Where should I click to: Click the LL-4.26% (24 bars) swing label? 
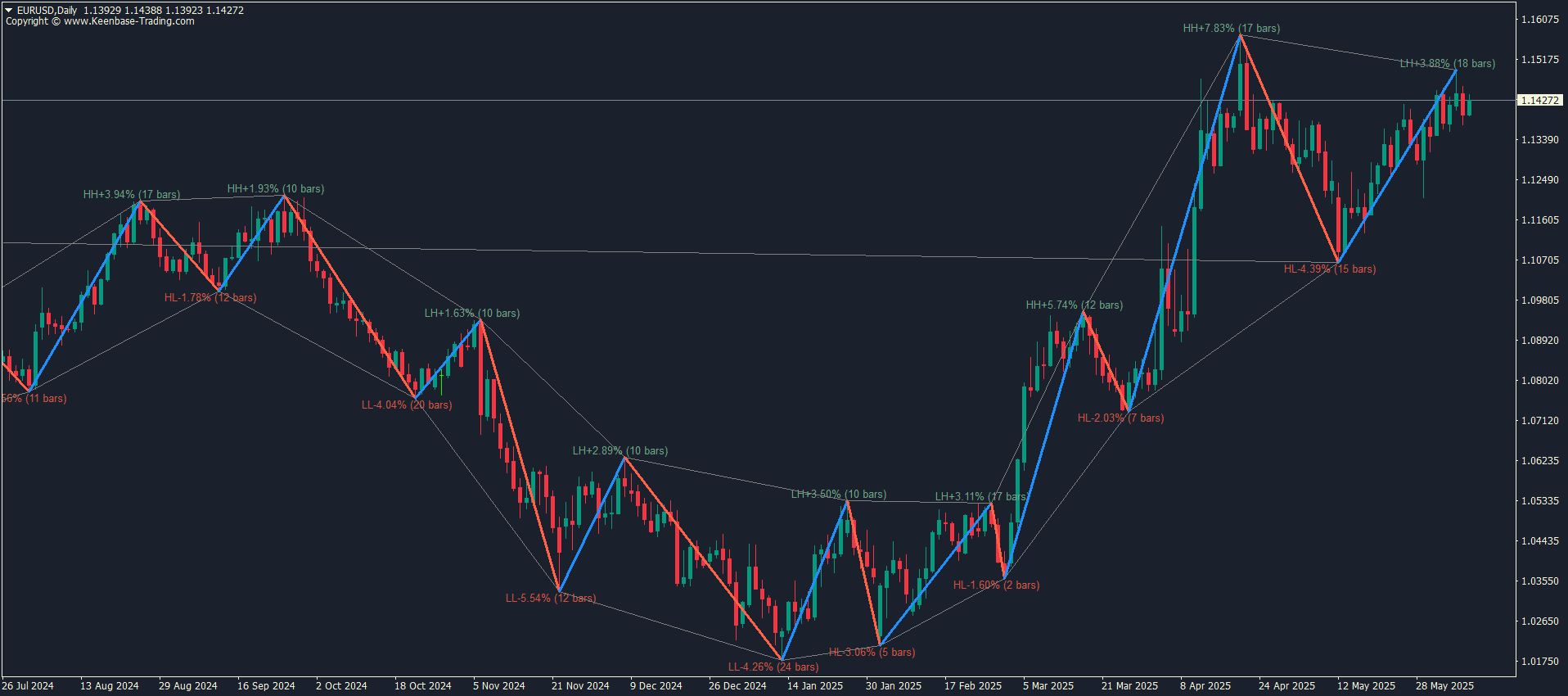773,667
